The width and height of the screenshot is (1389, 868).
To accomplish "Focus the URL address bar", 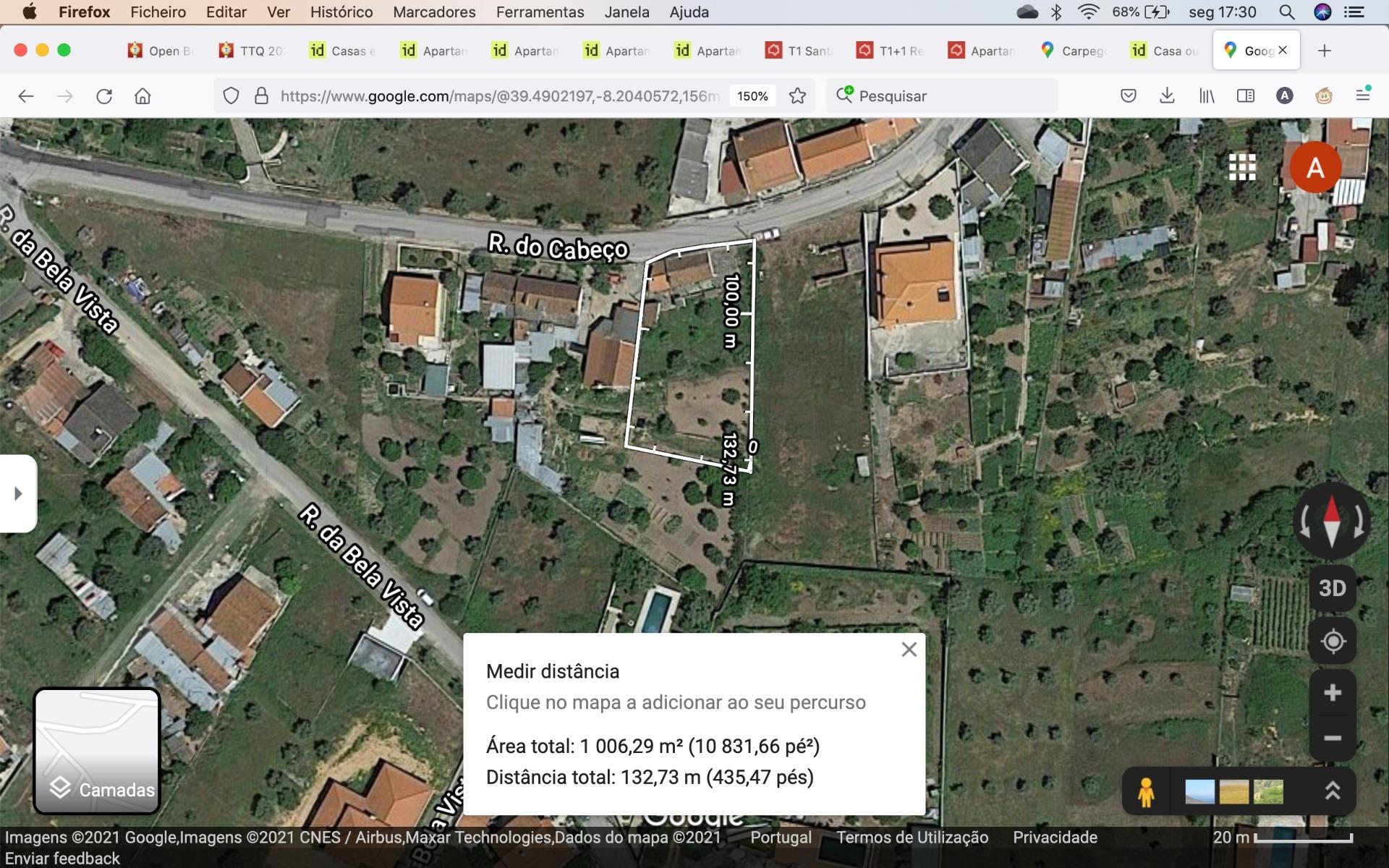I will [x=499, y=96].
